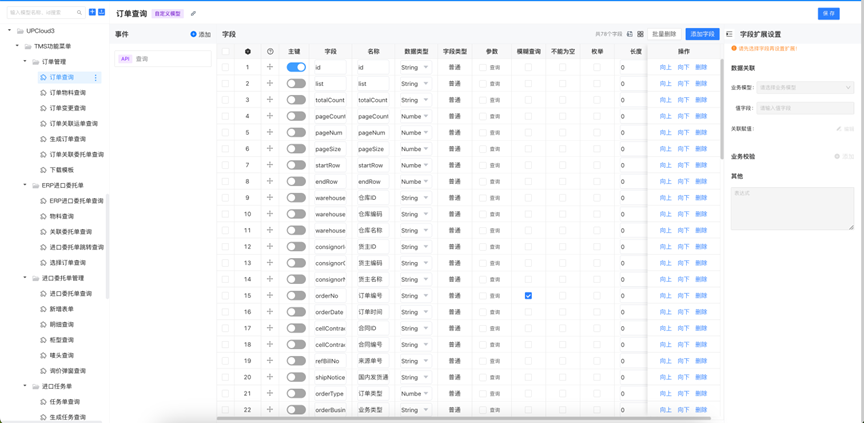This screenshot has height=423, width=864.
Task: Click the collapse icon beside 字段扩展设置 title
Action: click(729, 34)
